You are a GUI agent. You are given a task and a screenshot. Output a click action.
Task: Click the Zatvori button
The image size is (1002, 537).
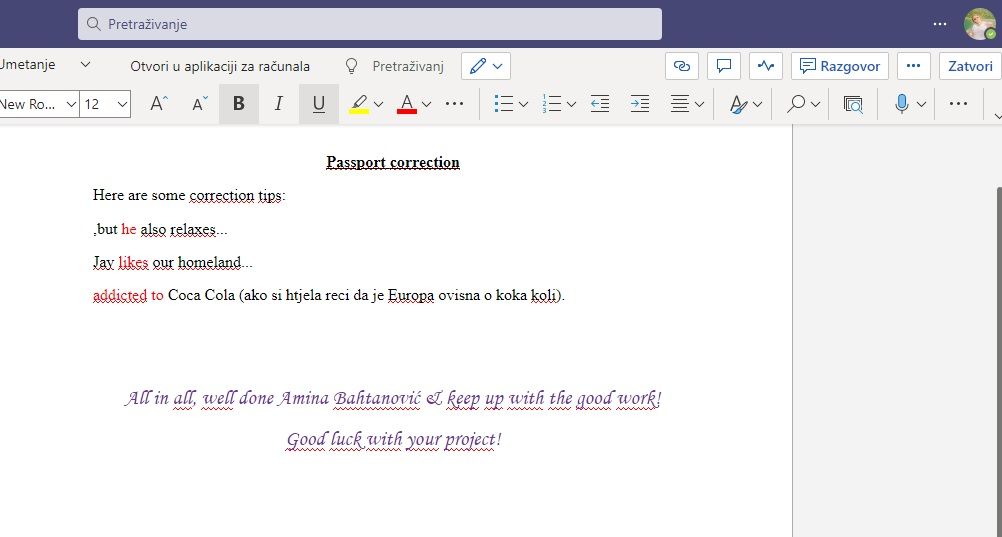click(969, 66)
